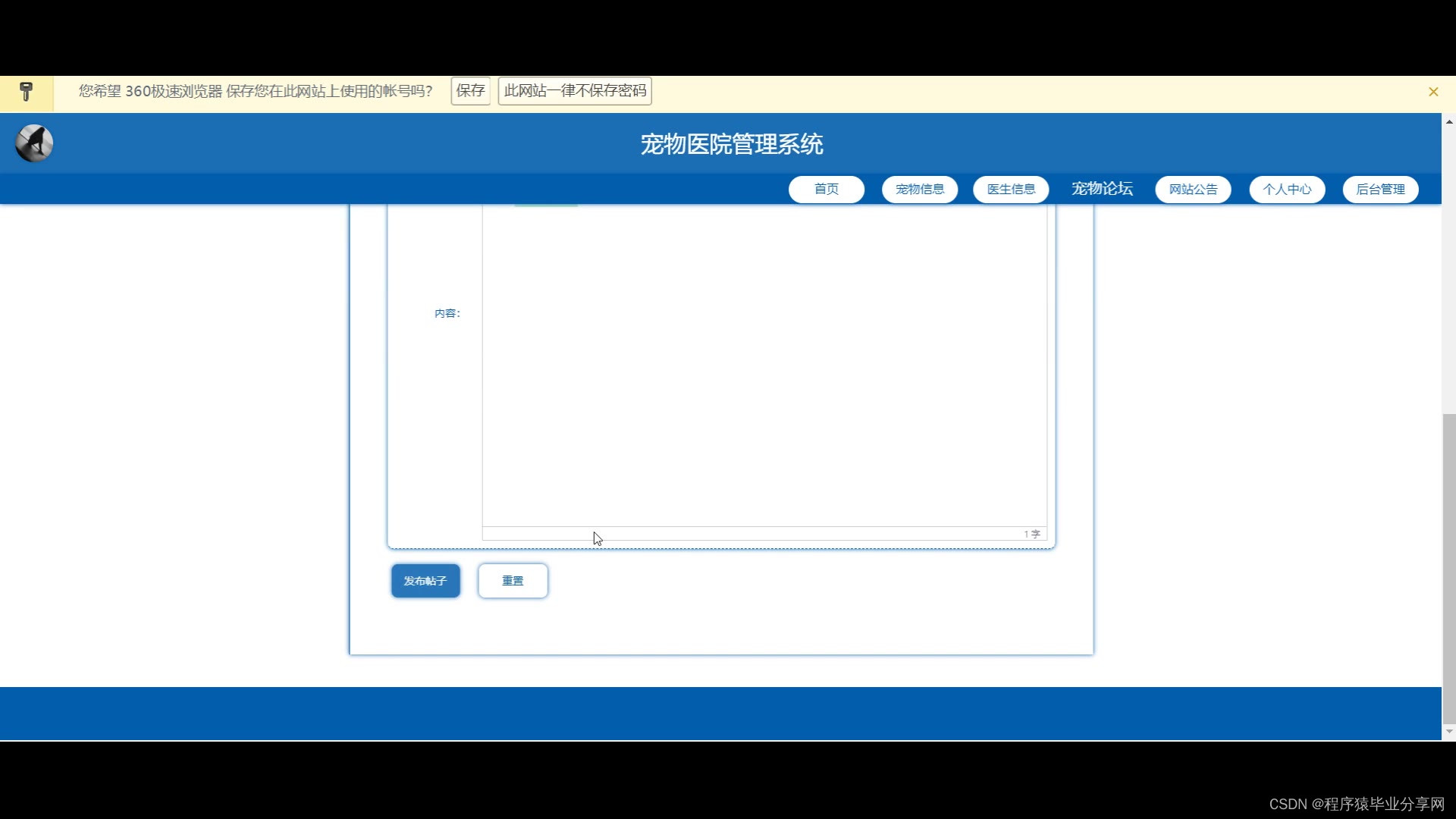Open 网站公告 announcements page
Image resolution: width=1456 pixels, height=819 pixels.
click(1192, 189)
